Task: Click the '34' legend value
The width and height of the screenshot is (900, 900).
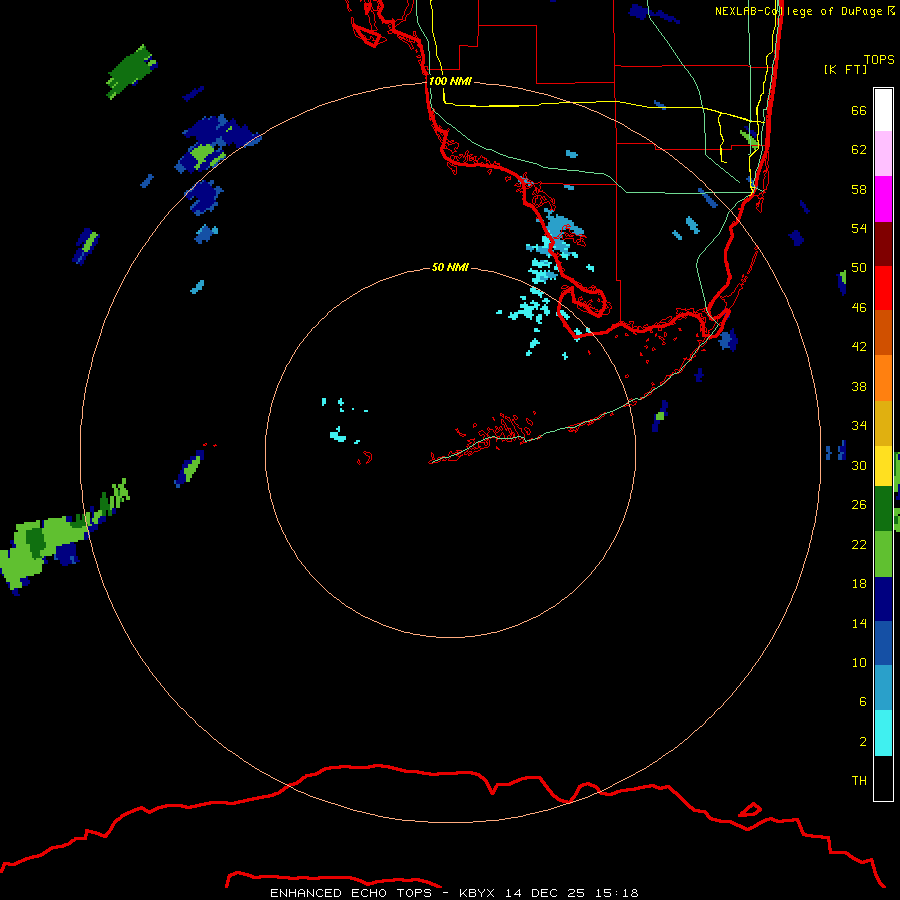Action: [859, 426]
